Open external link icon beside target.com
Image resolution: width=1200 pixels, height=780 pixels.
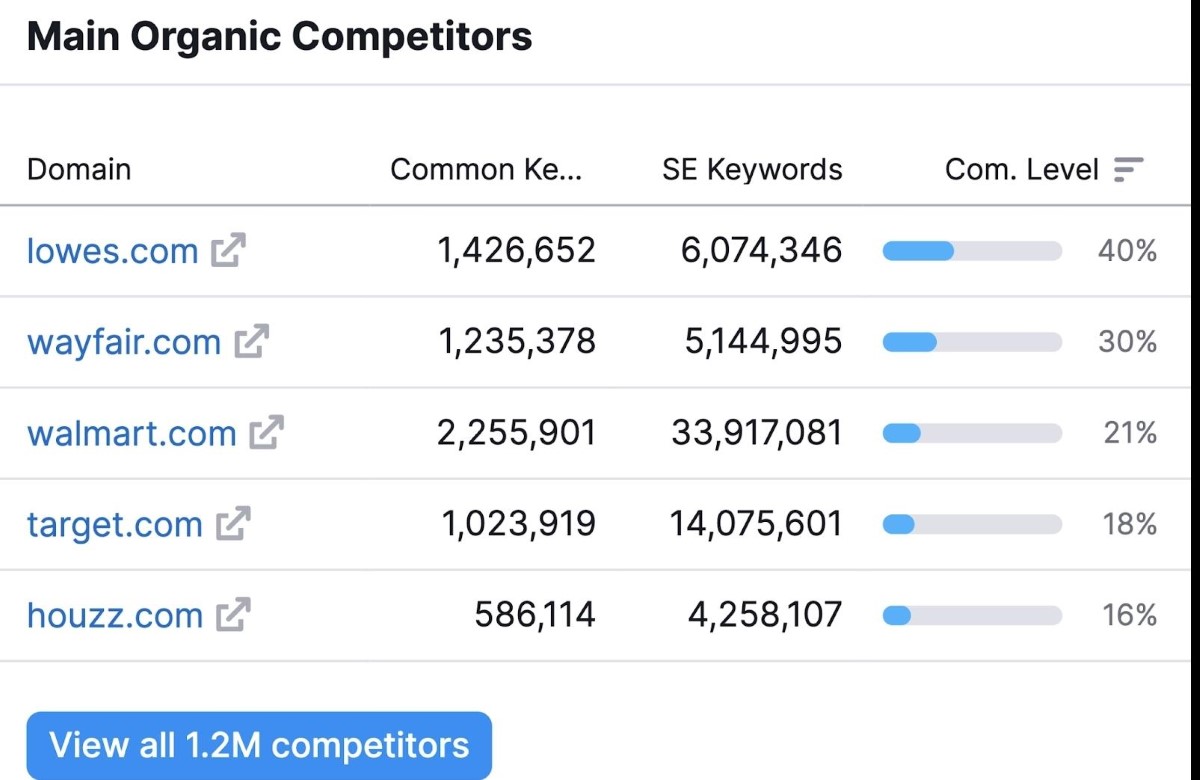233,524
